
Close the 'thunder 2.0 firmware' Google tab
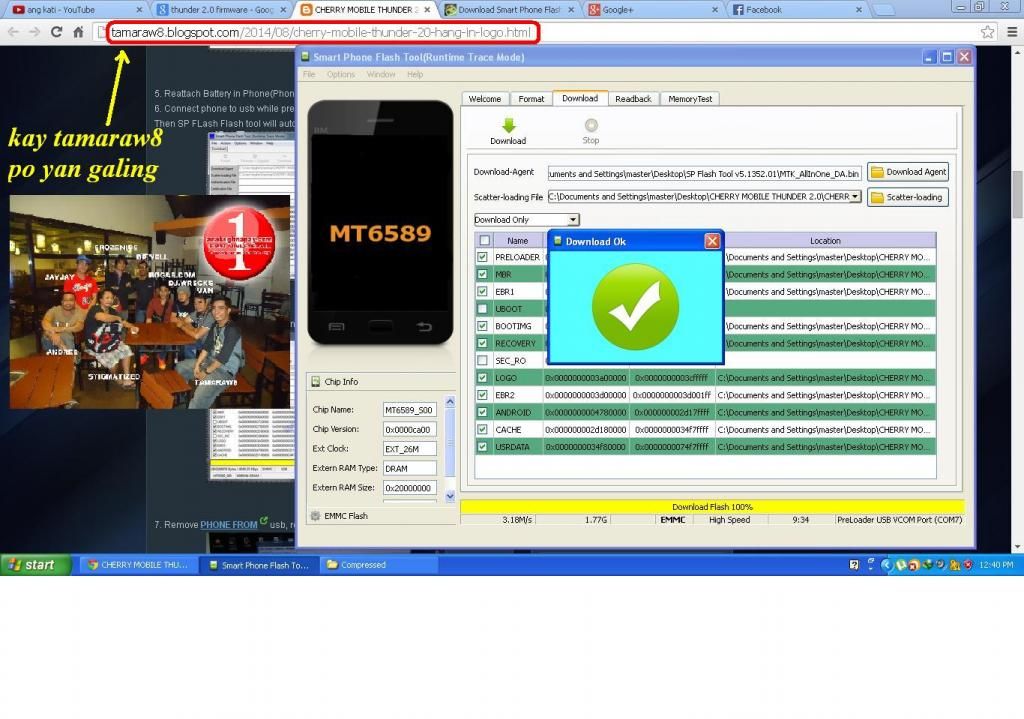tap(283, 10)
